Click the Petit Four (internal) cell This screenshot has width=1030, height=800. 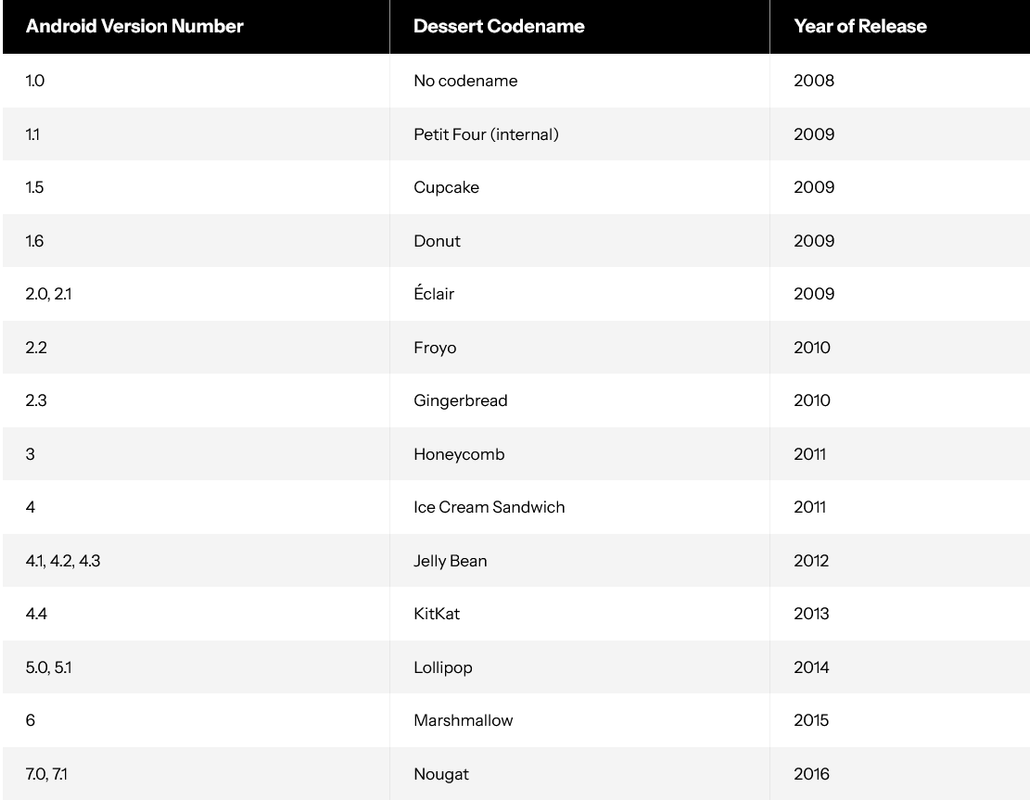[579, 134]
